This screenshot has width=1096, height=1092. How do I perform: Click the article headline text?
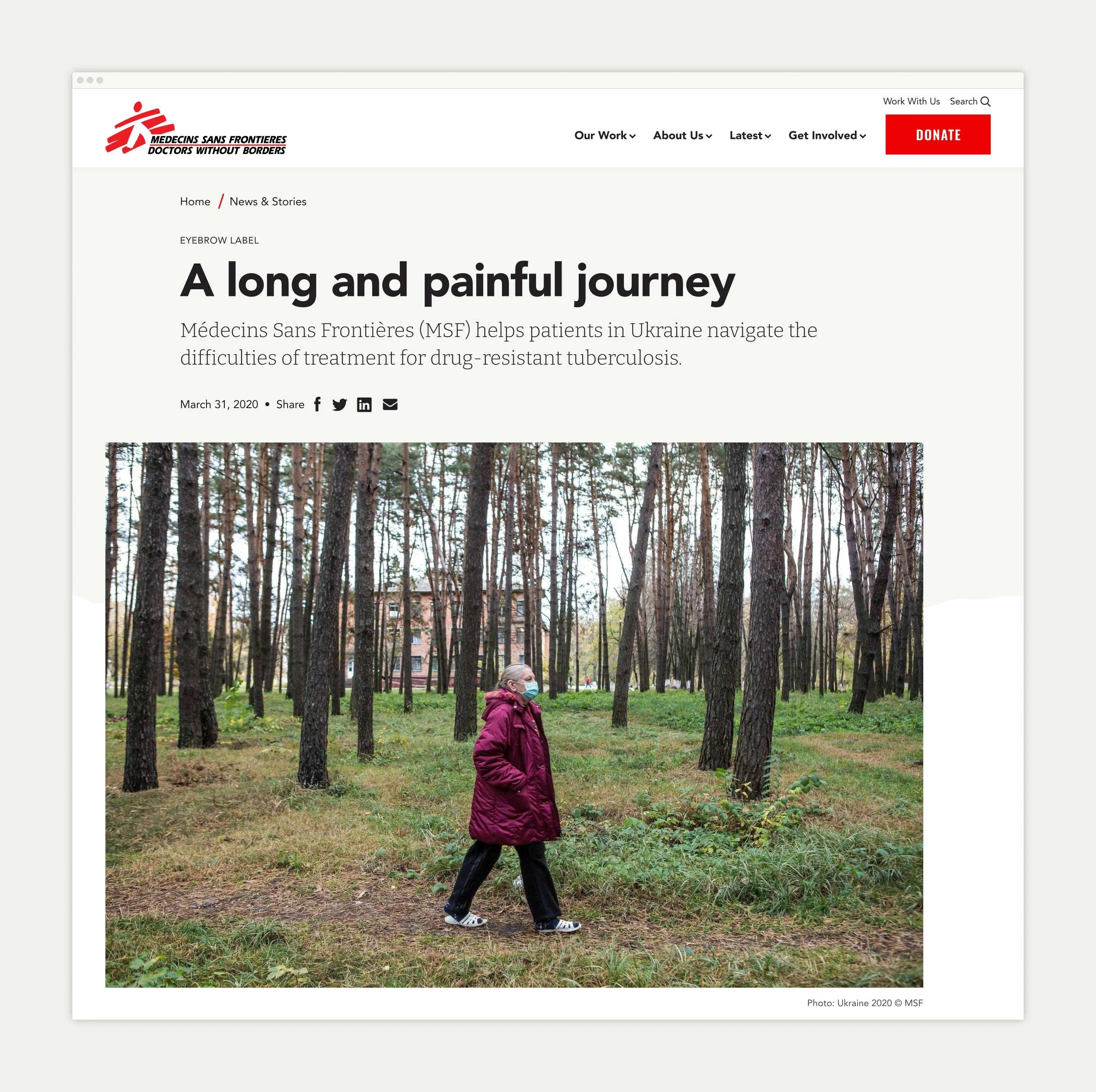457,281
